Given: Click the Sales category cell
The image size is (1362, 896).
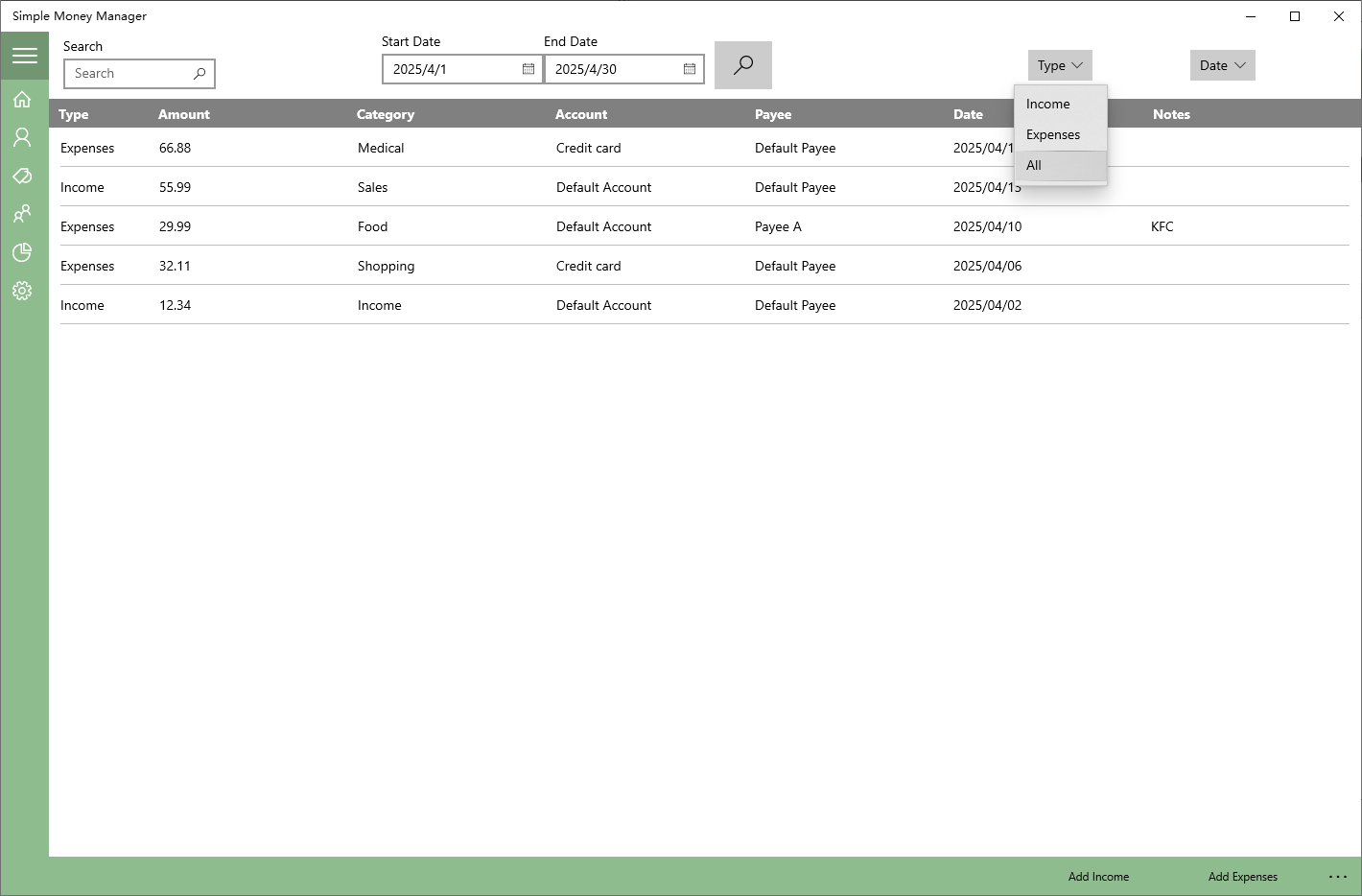Looking at the screenshot, I should (373, 187).
